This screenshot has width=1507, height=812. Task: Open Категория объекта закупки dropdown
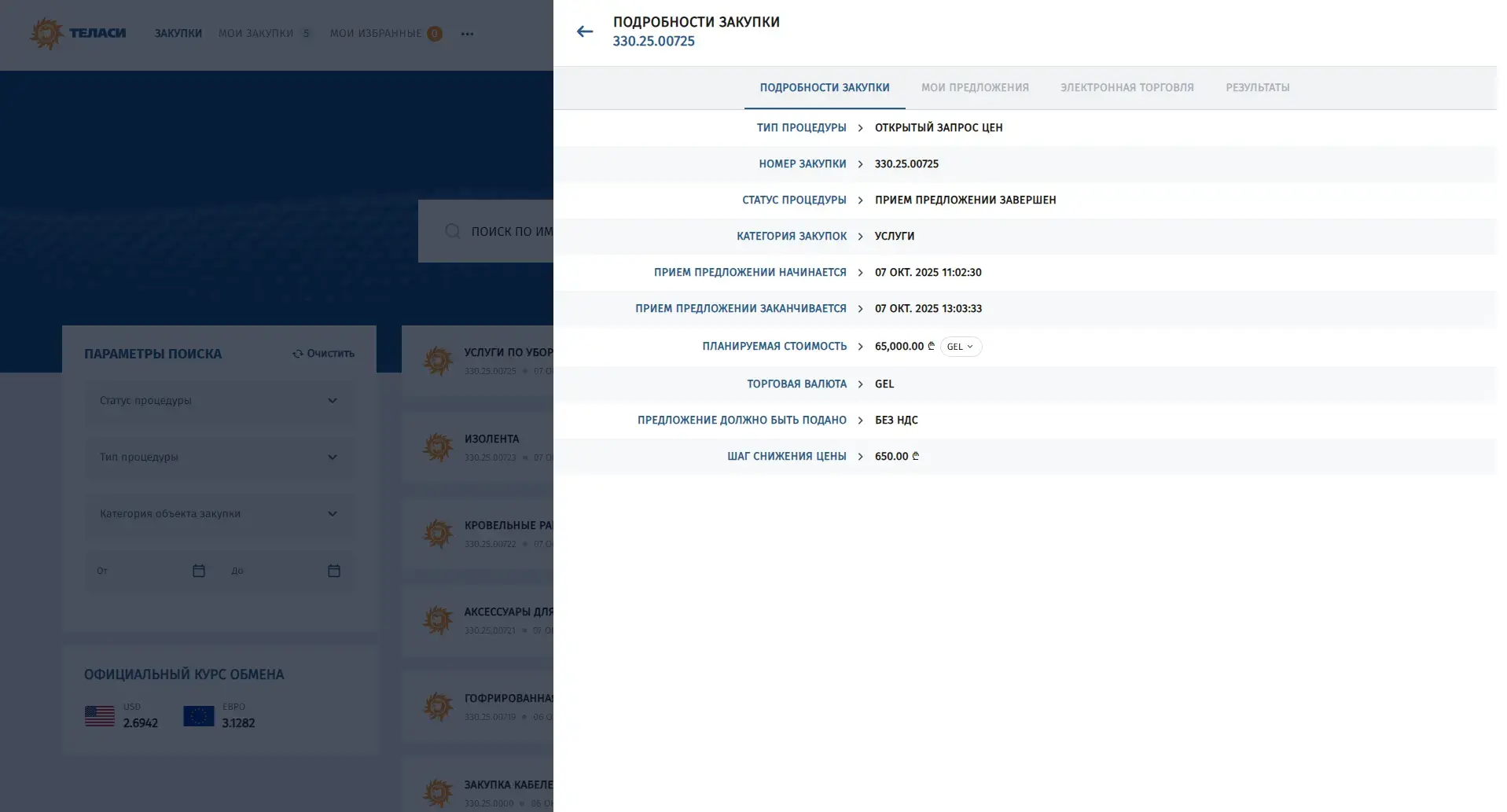pyautogui.click(x=219, y=514)
